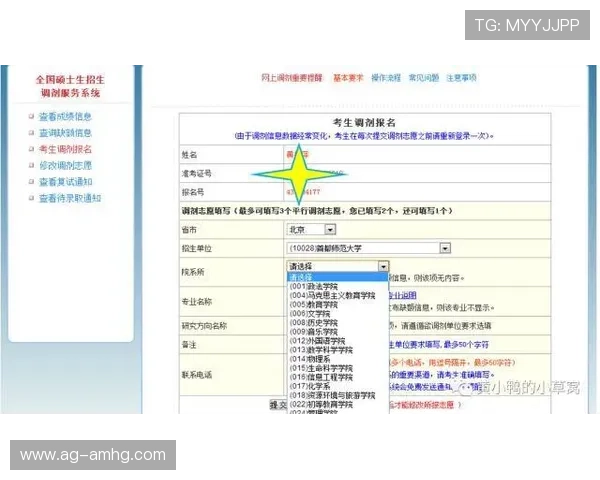Go to 考生调剂报名 page
This screenshot has height=480, width=600.
65,149
